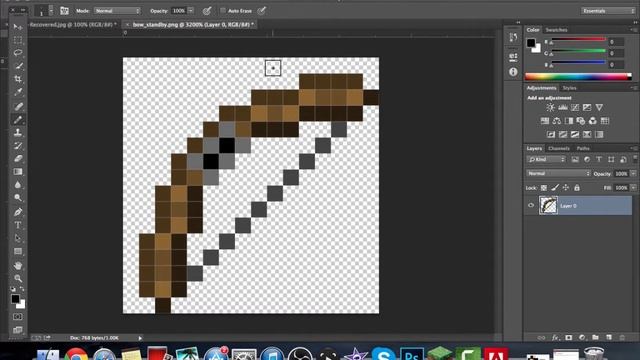Pick a color from the spectrum ramp
Image resolution: width=640 pixels, height=360 pixels.
tap(578, 76)
